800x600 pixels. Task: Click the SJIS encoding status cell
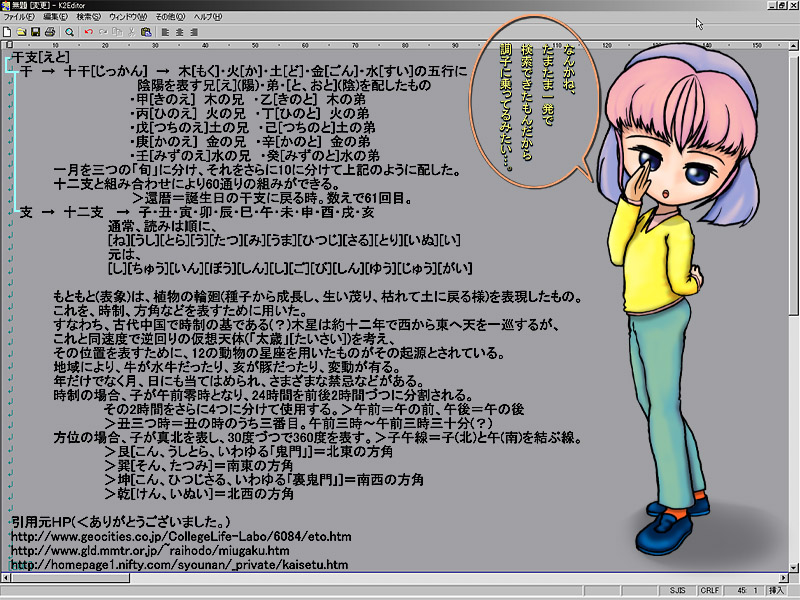coord(678,590)
